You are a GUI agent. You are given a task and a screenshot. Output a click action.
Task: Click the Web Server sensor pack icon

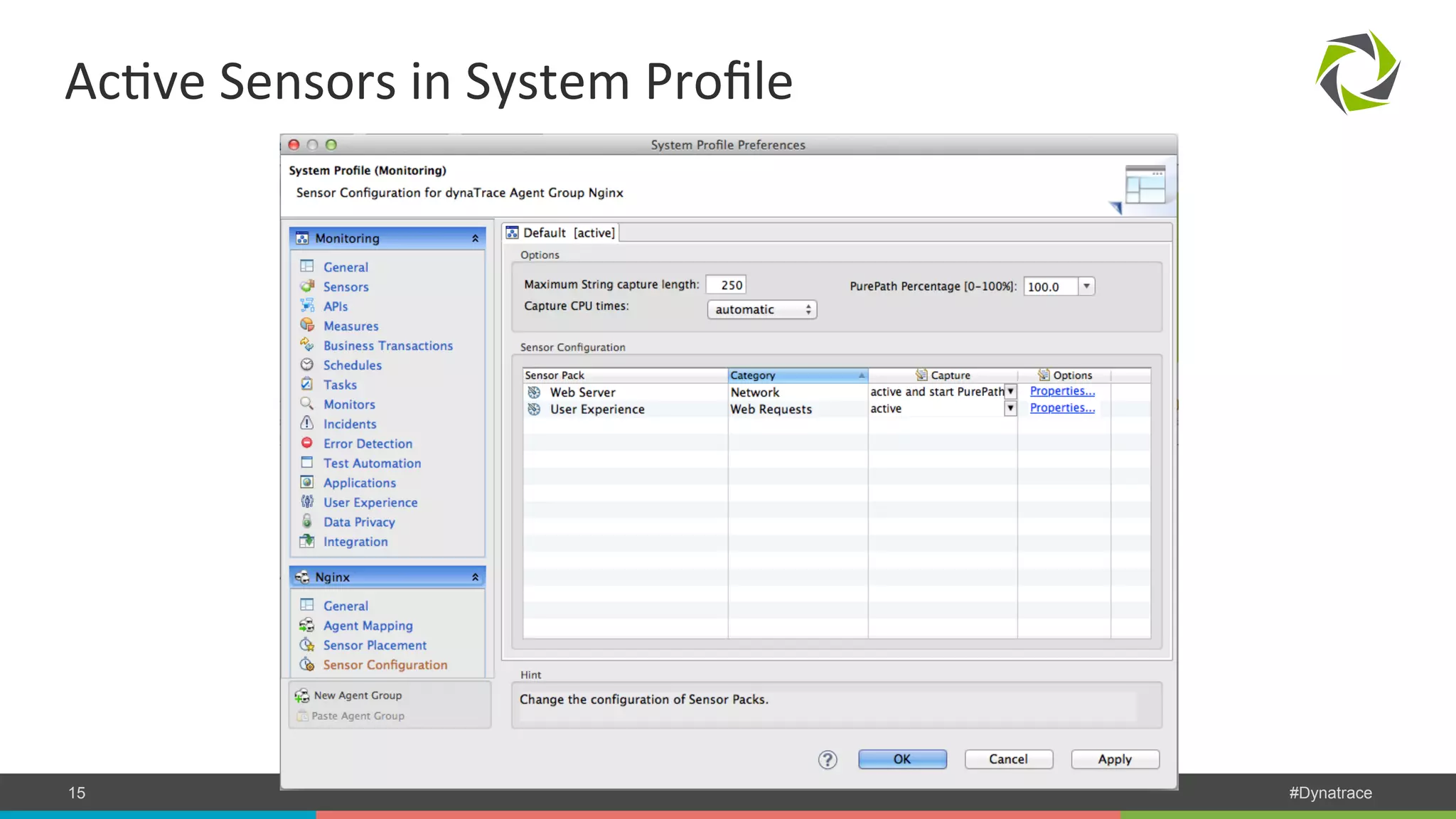(535, 392)
